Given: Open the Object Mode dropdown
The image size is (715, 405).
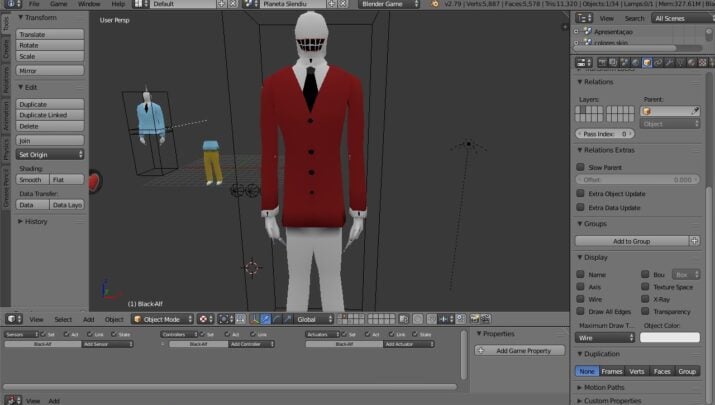Looking at the screenshot, I should 162,319.
